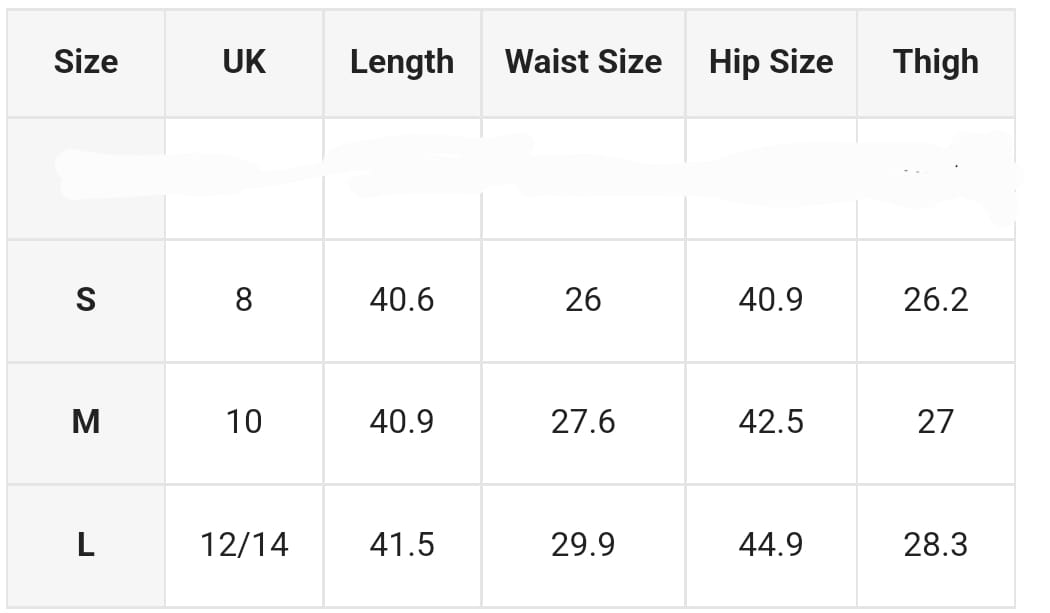Click the Waist Size header cell

click(583, 62)
